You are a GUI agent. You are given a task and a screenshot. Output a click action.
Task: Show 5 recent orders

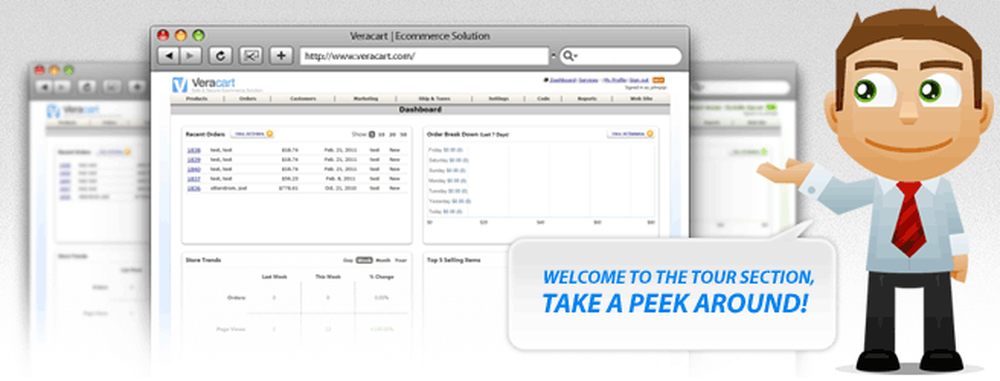(x=372, y=135)
